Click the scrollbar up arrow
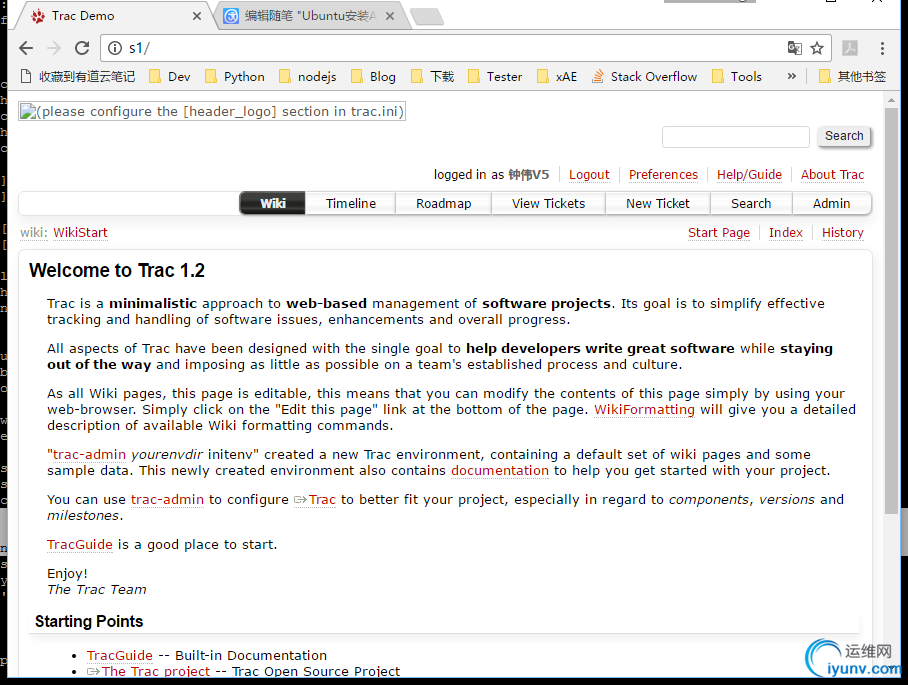Screen dimensions: 908x685 tap(891, 100)
